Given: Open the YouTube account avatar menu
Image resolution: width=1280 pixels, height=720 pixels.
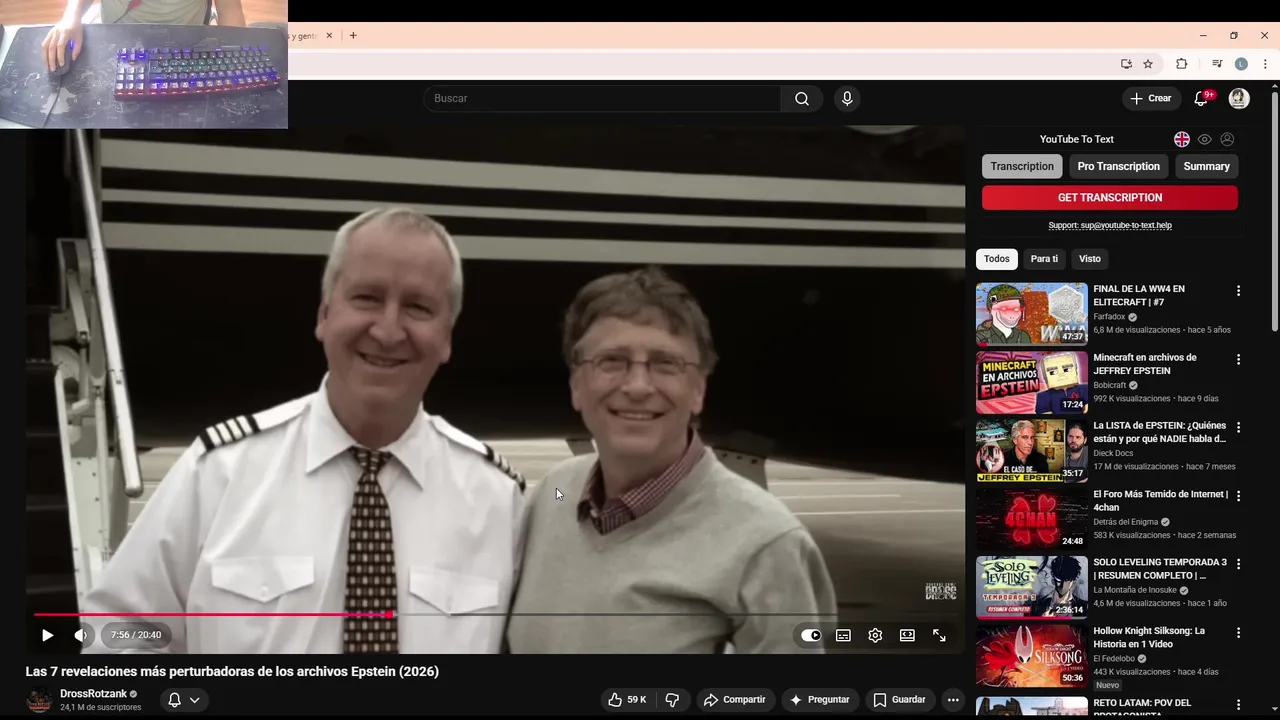Looking at the screenshot, I should (x=1239, y=98).
